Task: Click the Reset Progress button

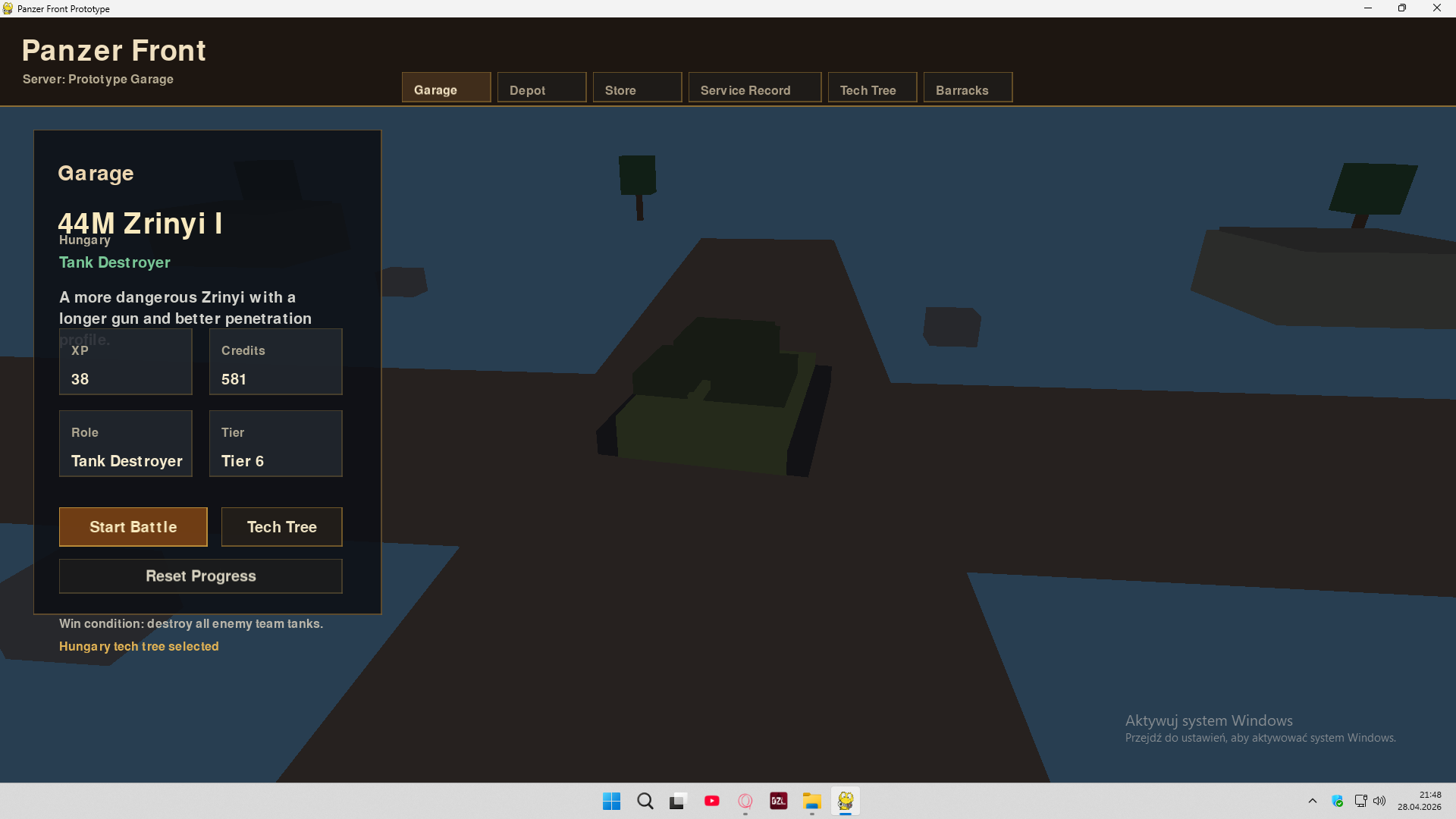Action: tap(201, 576)
